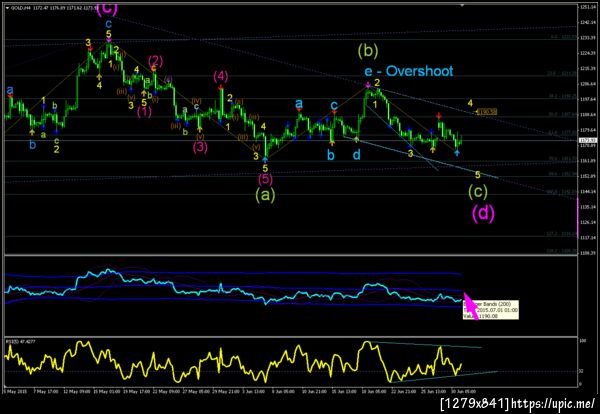Click the 1108.39 price axis value
Viewport: 600px width, 414px height.
pyautogui.click(x=587, y=253)
